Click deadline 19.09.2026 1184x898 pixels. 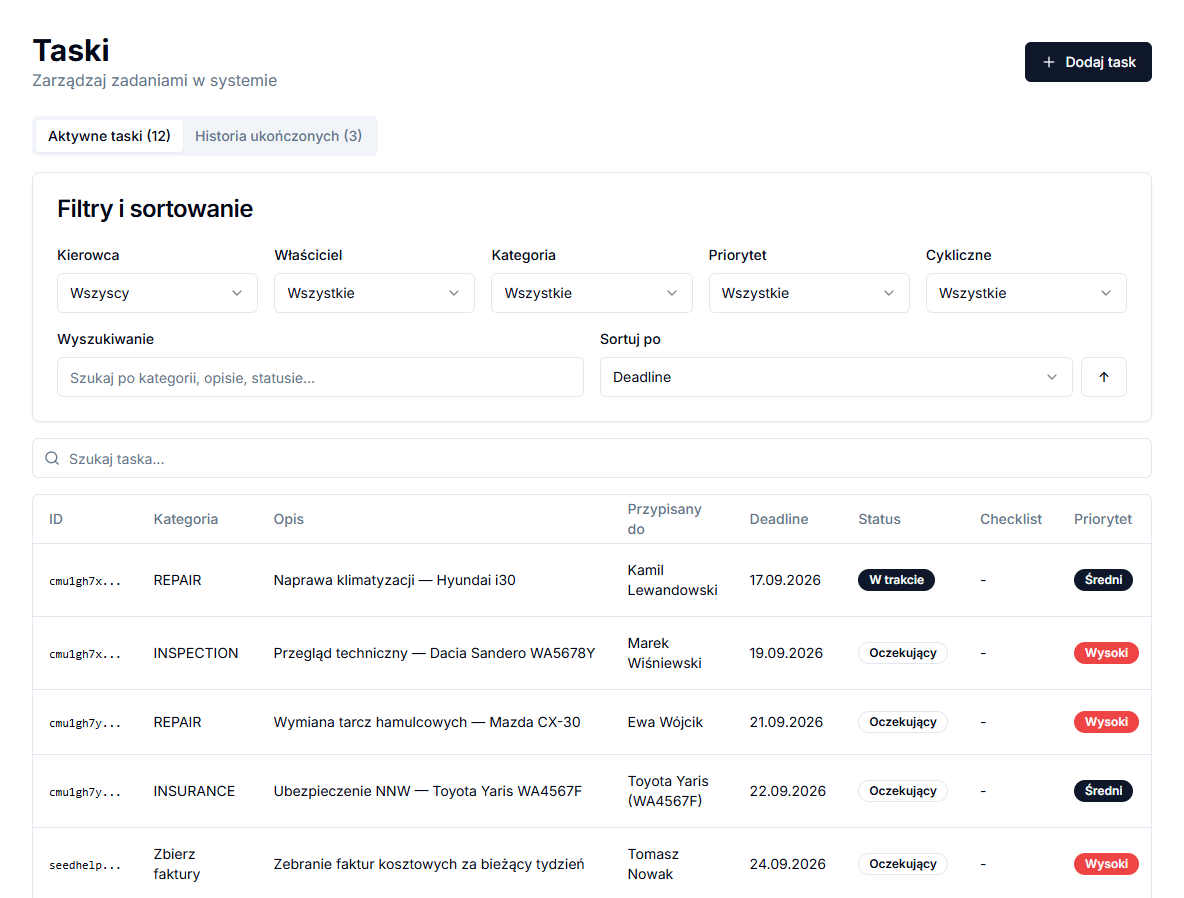(786, 653)
